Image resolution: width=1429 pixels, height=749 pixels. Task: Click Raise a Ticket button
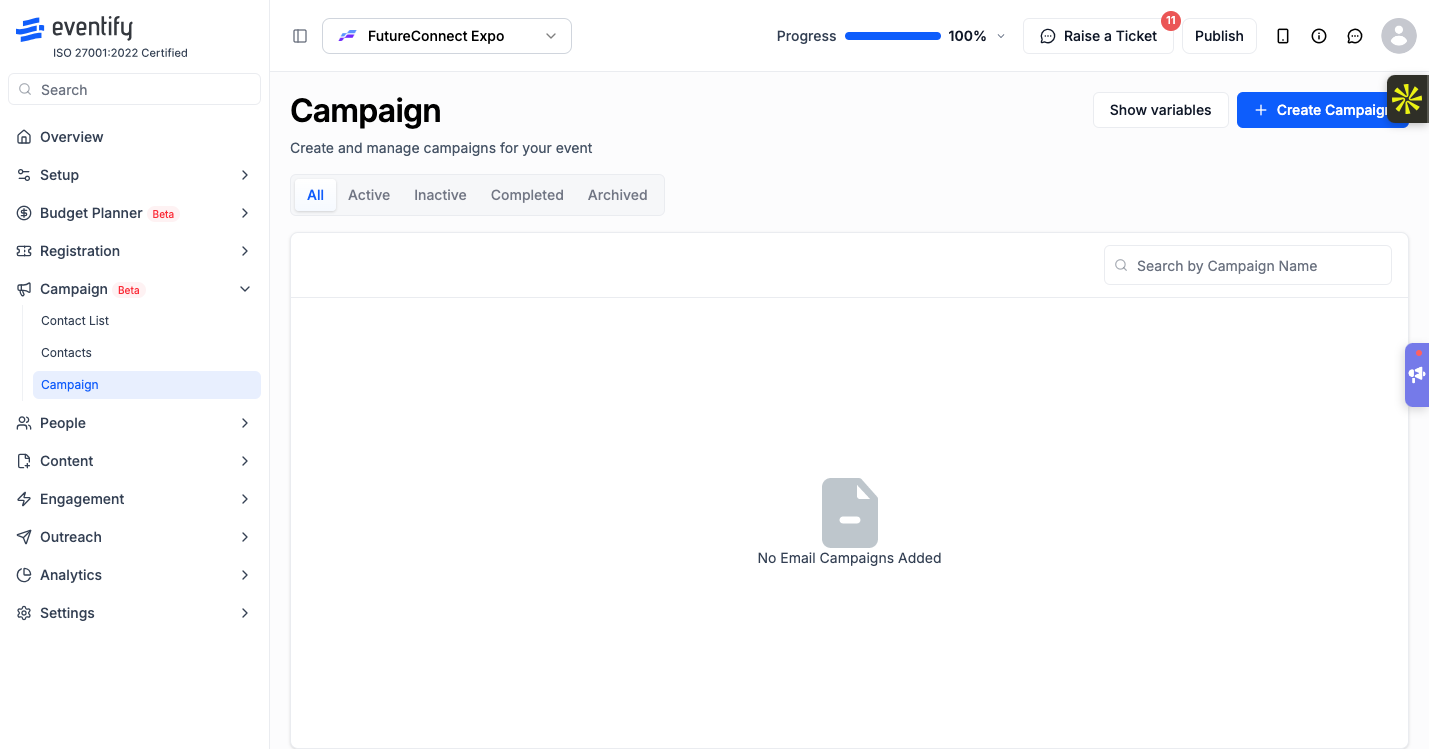(1098, 36)
